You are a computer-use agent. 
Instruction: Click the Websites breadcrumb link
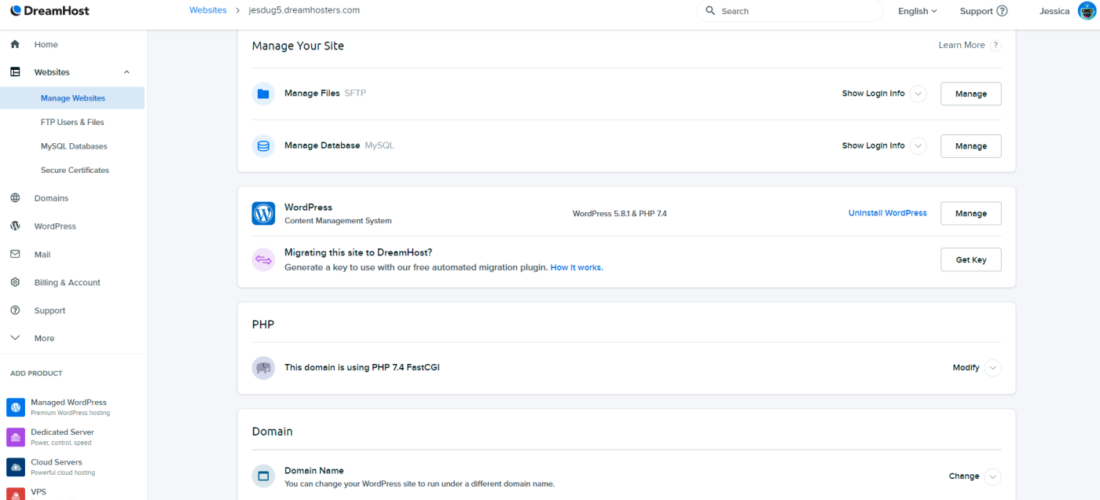(208, 11)
